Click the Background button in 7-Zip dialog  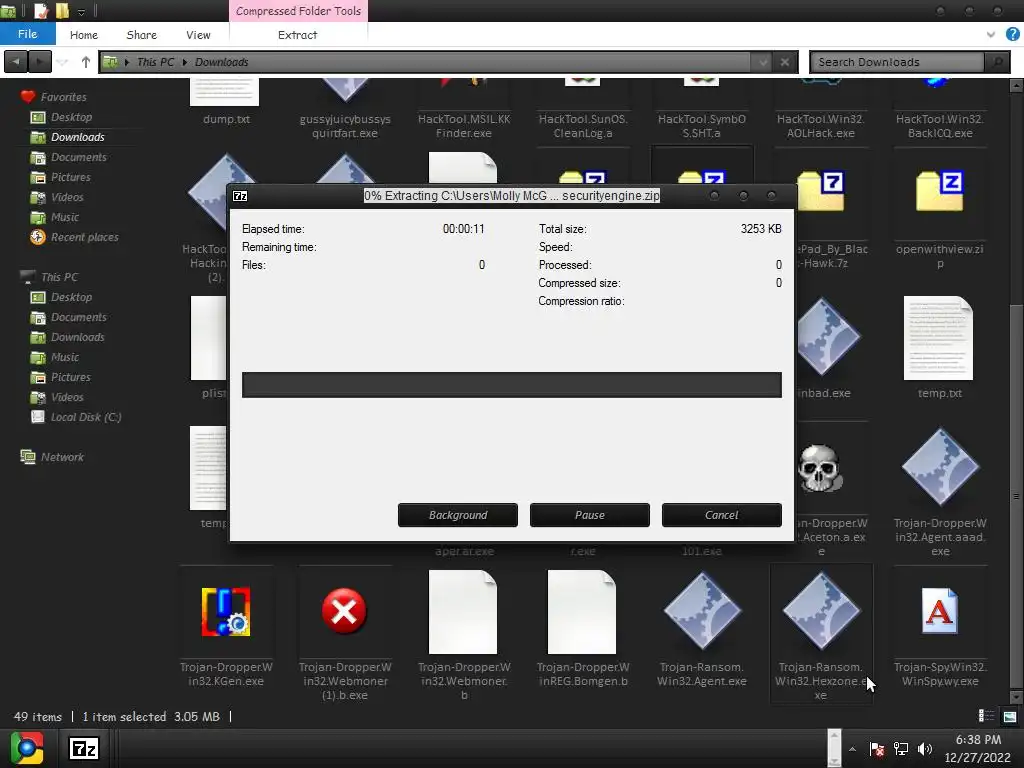(x=457, y=515)
